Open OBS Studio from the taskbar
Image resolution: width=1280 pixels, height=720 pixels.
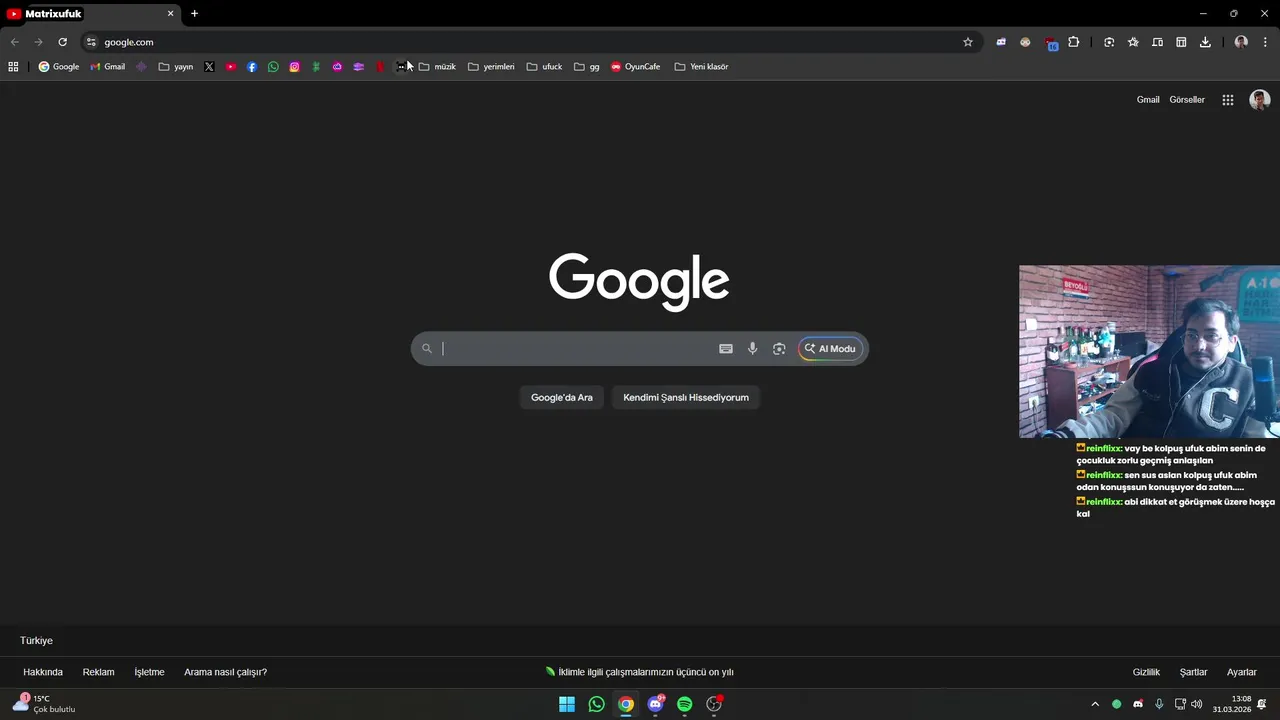tap(714, 704)
